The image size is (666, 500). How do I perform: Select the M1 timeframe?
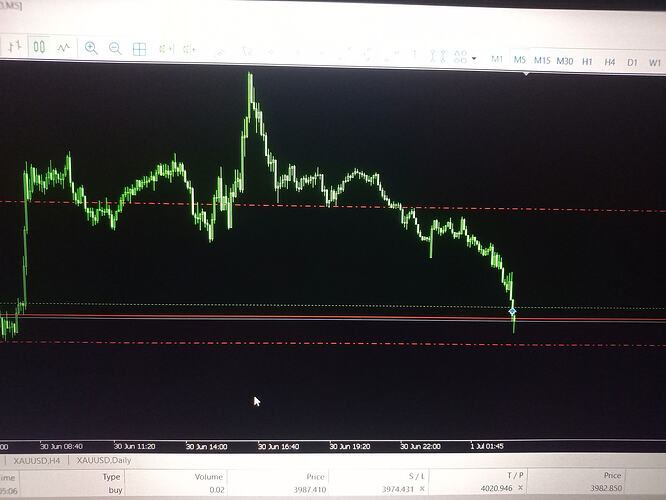coord(497,59)
